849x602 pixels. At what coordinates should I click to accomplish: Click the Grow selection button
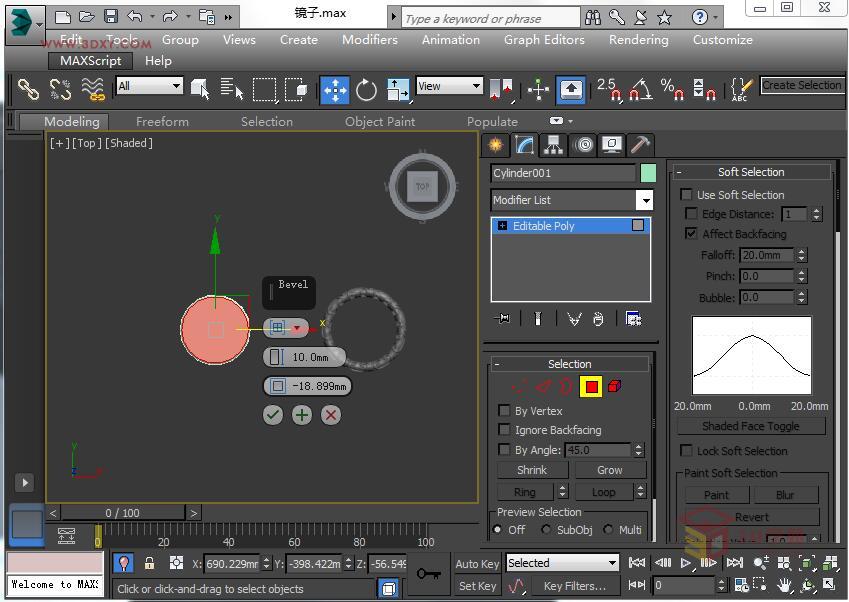(610, 469)
